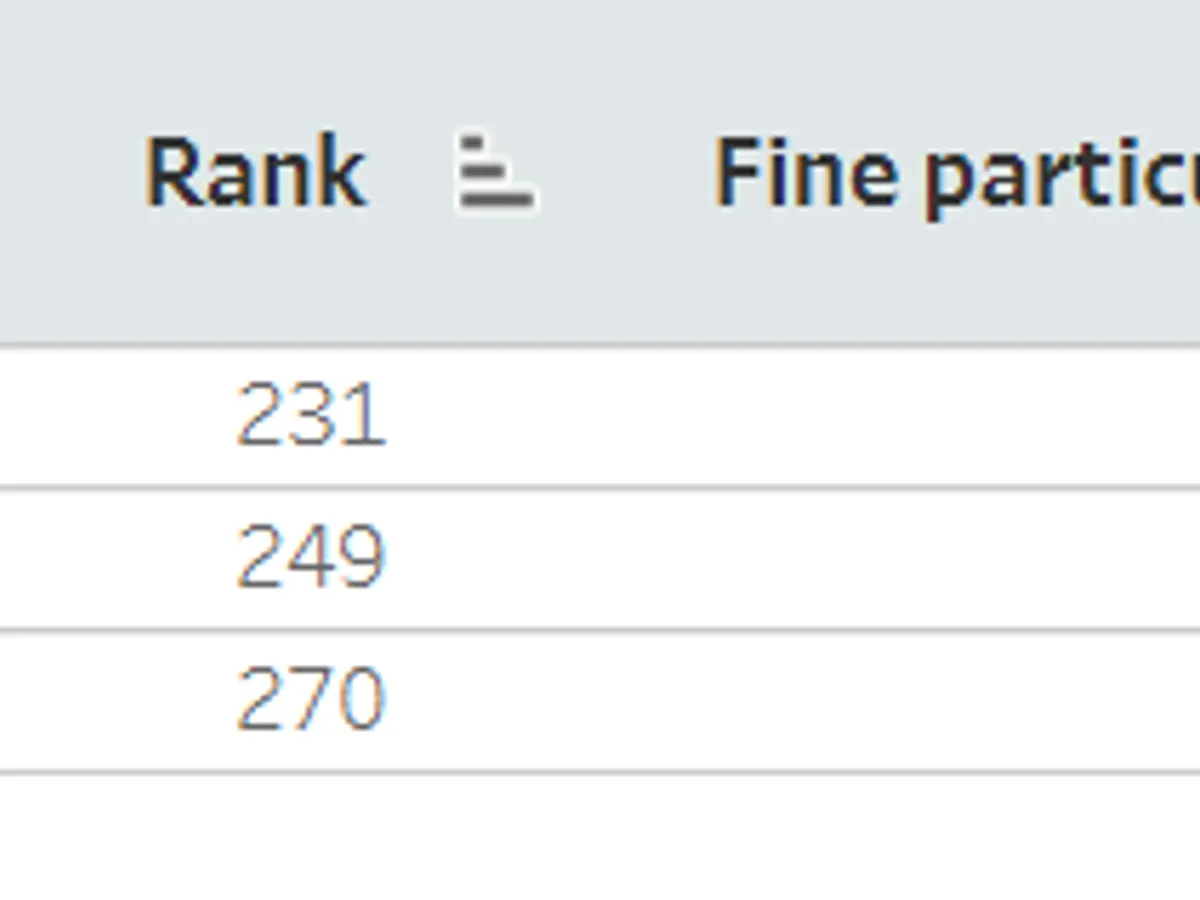Select the cell with rank 231

click(310, 416)
